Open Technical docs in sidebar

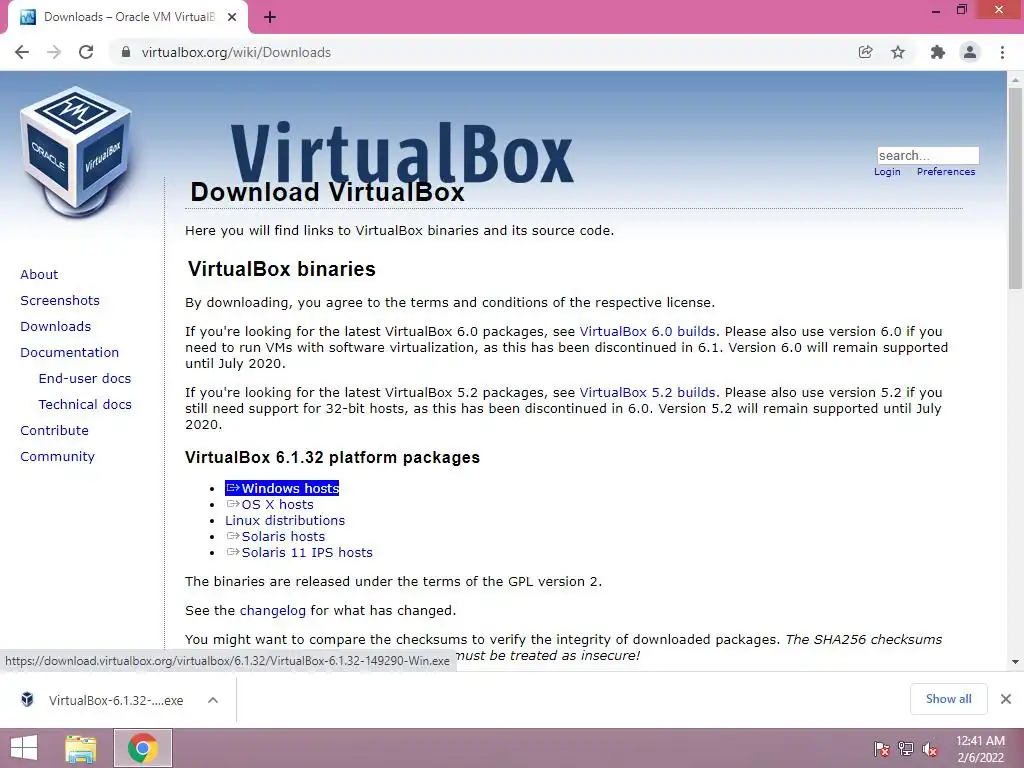point(85,405)
